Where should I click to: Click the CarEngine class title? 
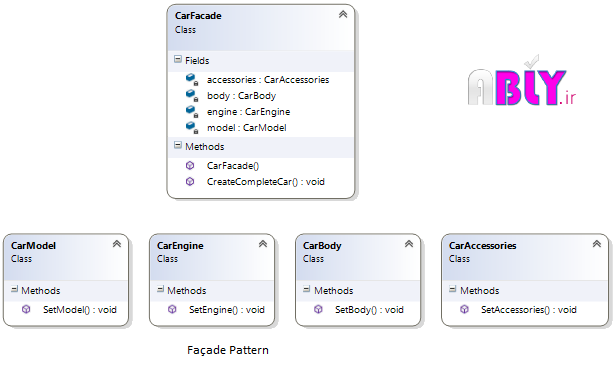coord(180,246)
